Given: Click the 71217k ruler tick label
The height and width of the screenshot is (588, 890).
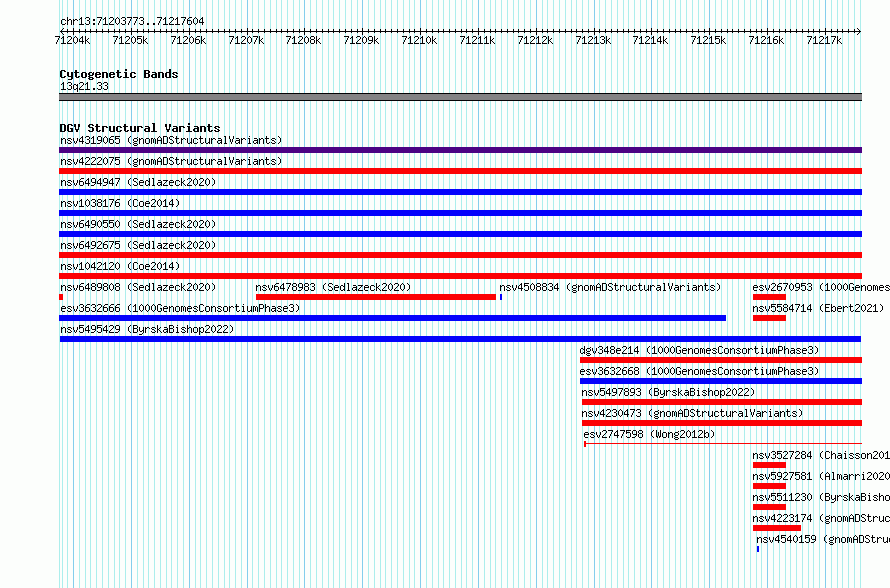Looking at the screenshot, I should click(x=824, y=40).
